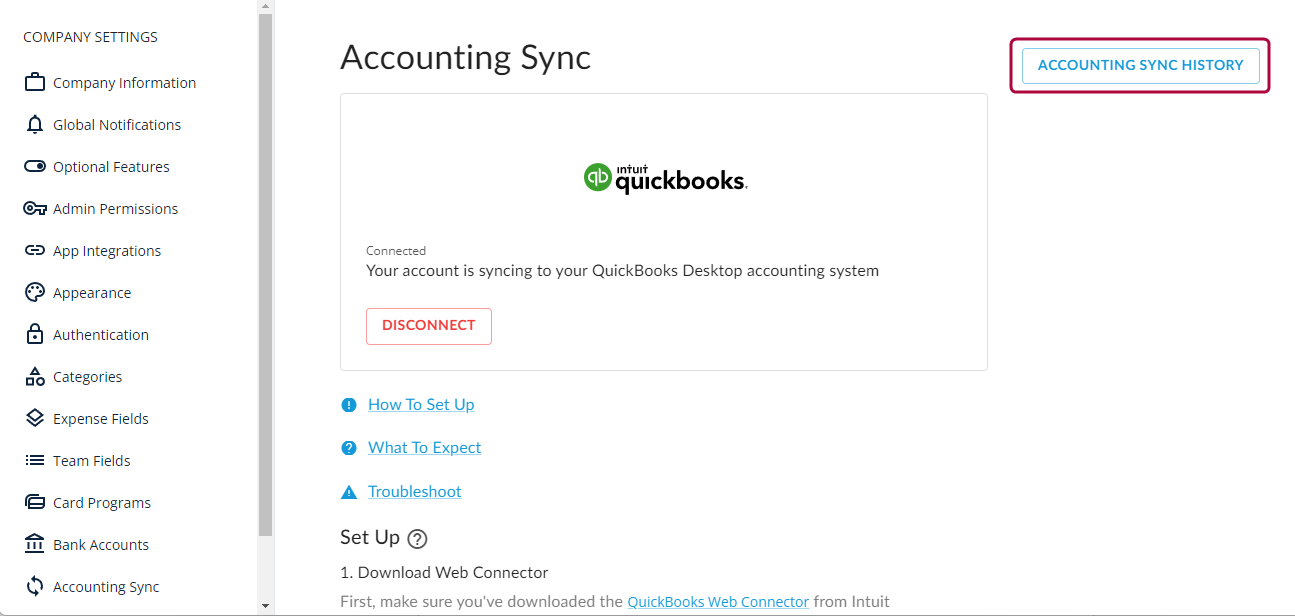The height and width of the screenshot is (616, 1295).
Task: Open Team Fields in the sidebar
Action: (89, 460)
